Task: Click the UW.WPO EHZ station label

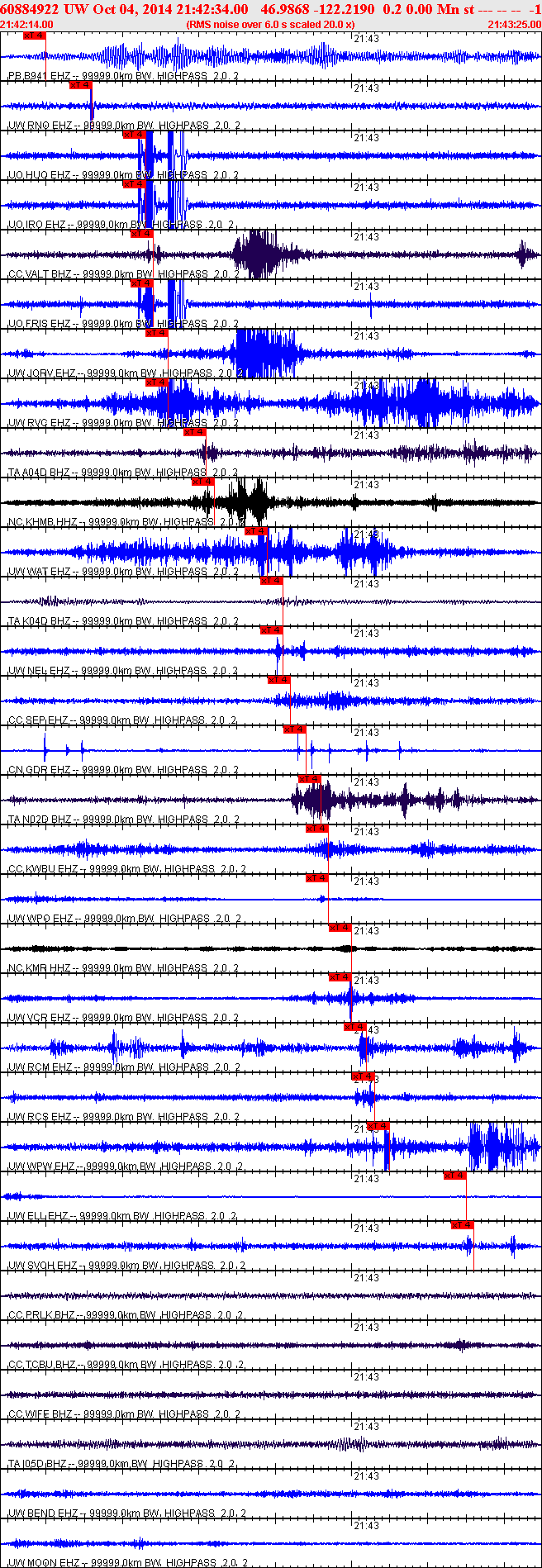Action: (x=40, y=919)
